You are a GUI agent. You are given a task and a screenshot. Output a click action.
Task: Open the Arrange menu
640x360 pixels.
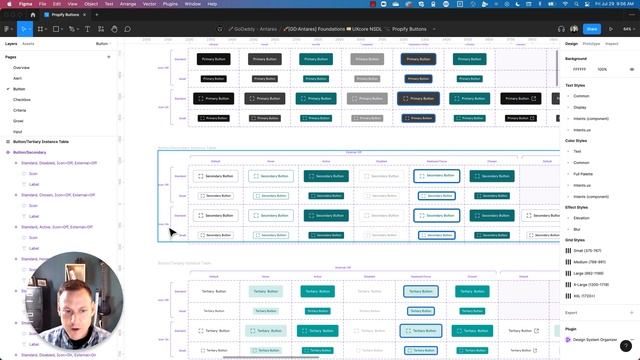pyautogui.click(x=128, y=4)
